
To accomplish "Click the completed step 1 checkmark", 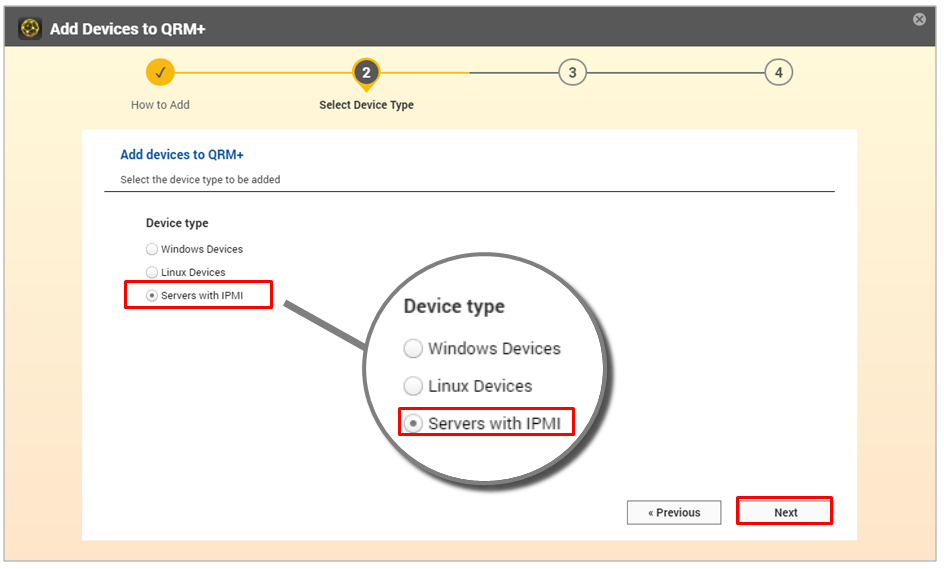I will tap(160, 72).
